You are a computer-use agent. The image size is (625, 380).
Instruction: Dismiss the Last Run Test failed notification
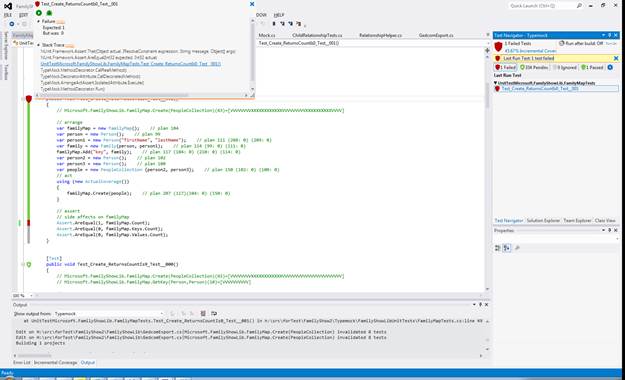click(x=616, y=58)
